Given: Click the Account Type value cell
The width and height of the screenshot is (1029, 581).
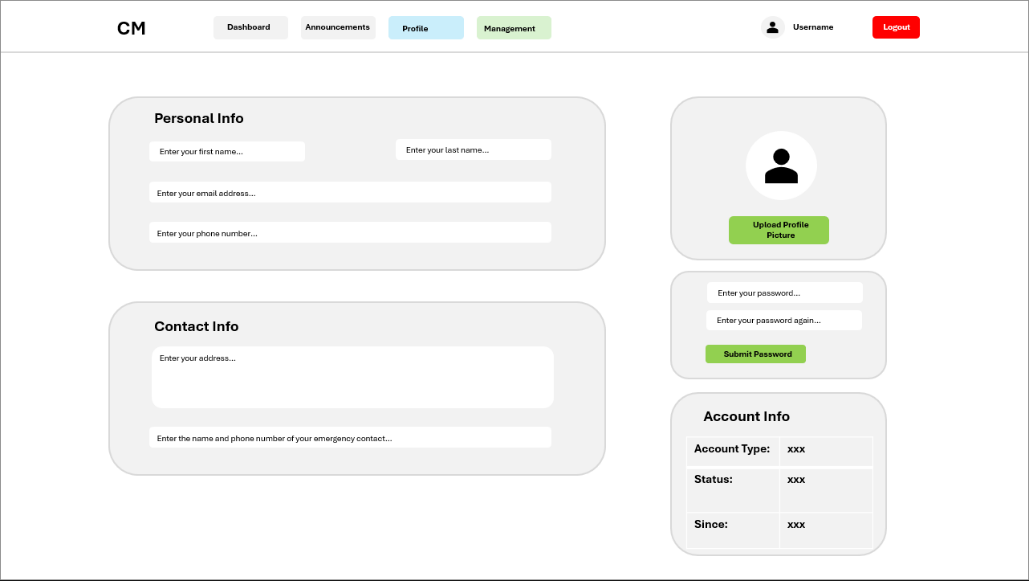Looking at the screenshot, I should (825, 450).
